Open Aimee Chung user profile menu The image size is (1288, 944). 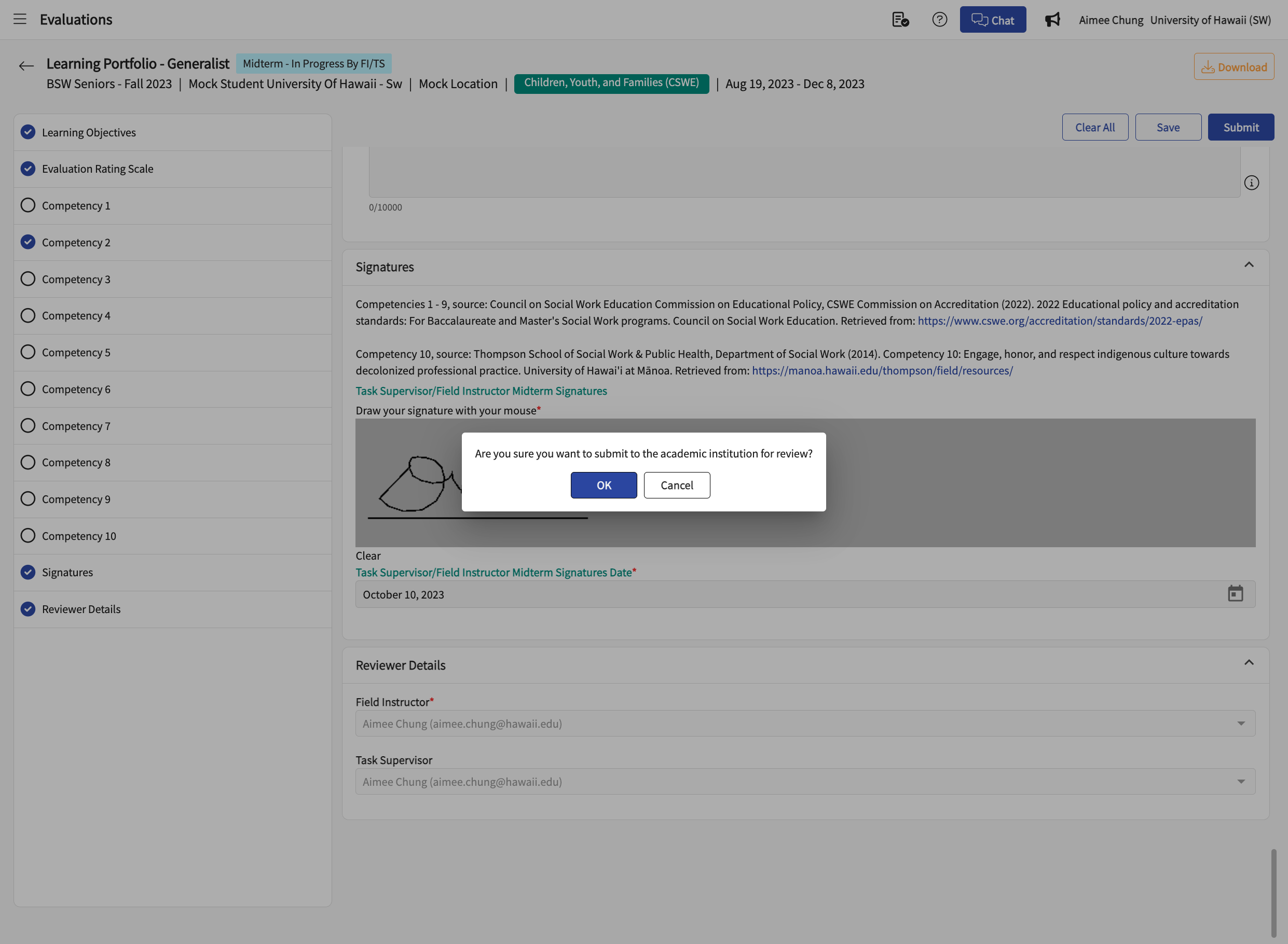tap(1111, 20)
